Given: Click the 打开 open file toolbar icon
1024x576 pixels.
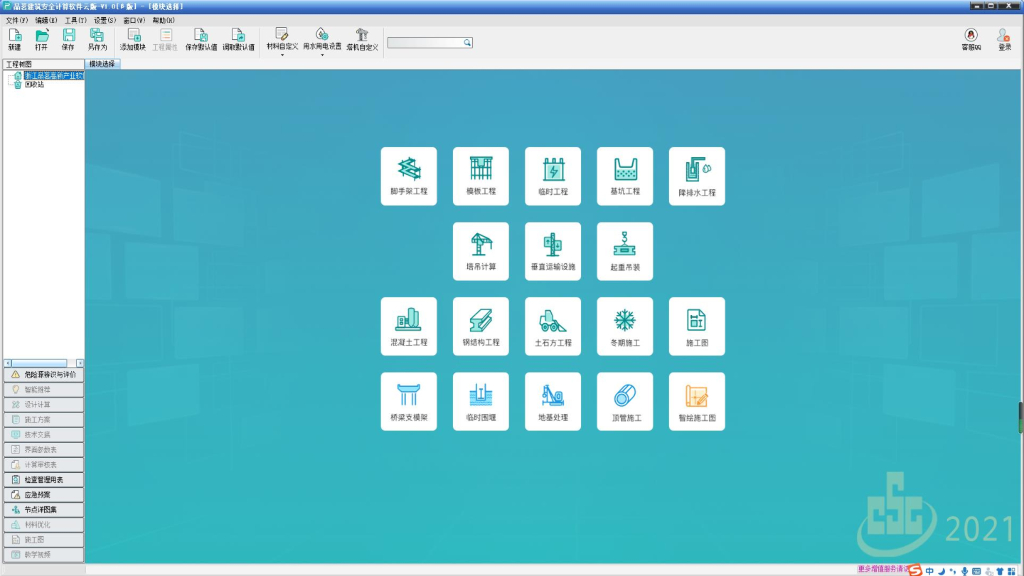Looking at the screenshot, I should (x=42, y=39).
